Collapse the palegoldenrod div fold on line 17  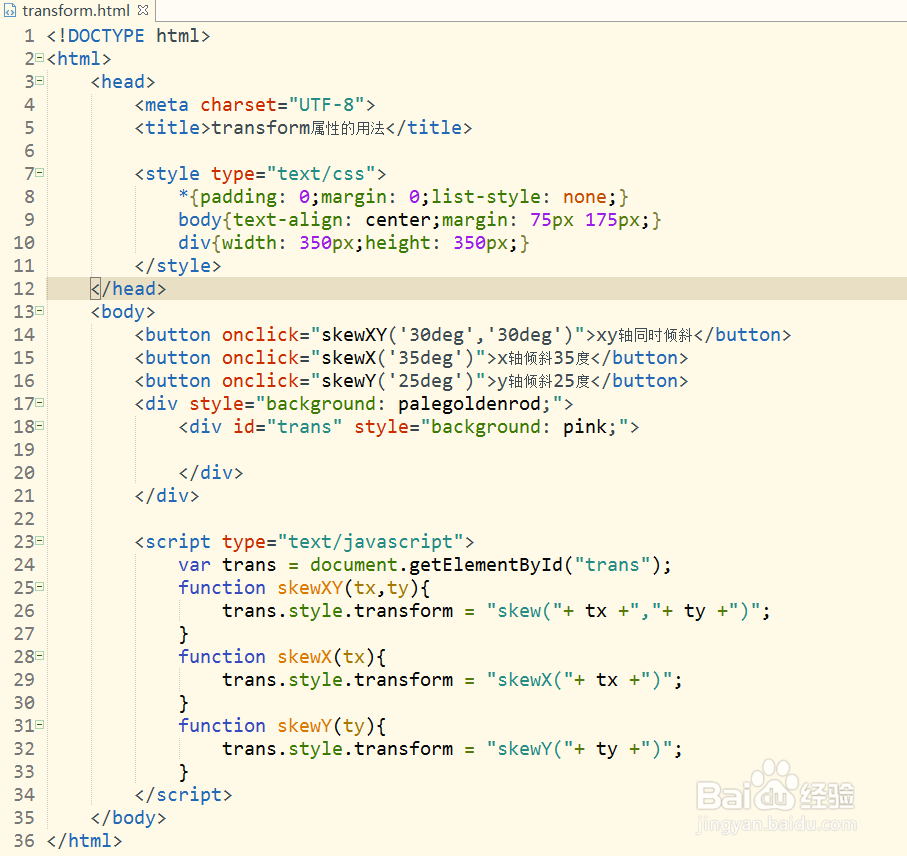[39, 403]
